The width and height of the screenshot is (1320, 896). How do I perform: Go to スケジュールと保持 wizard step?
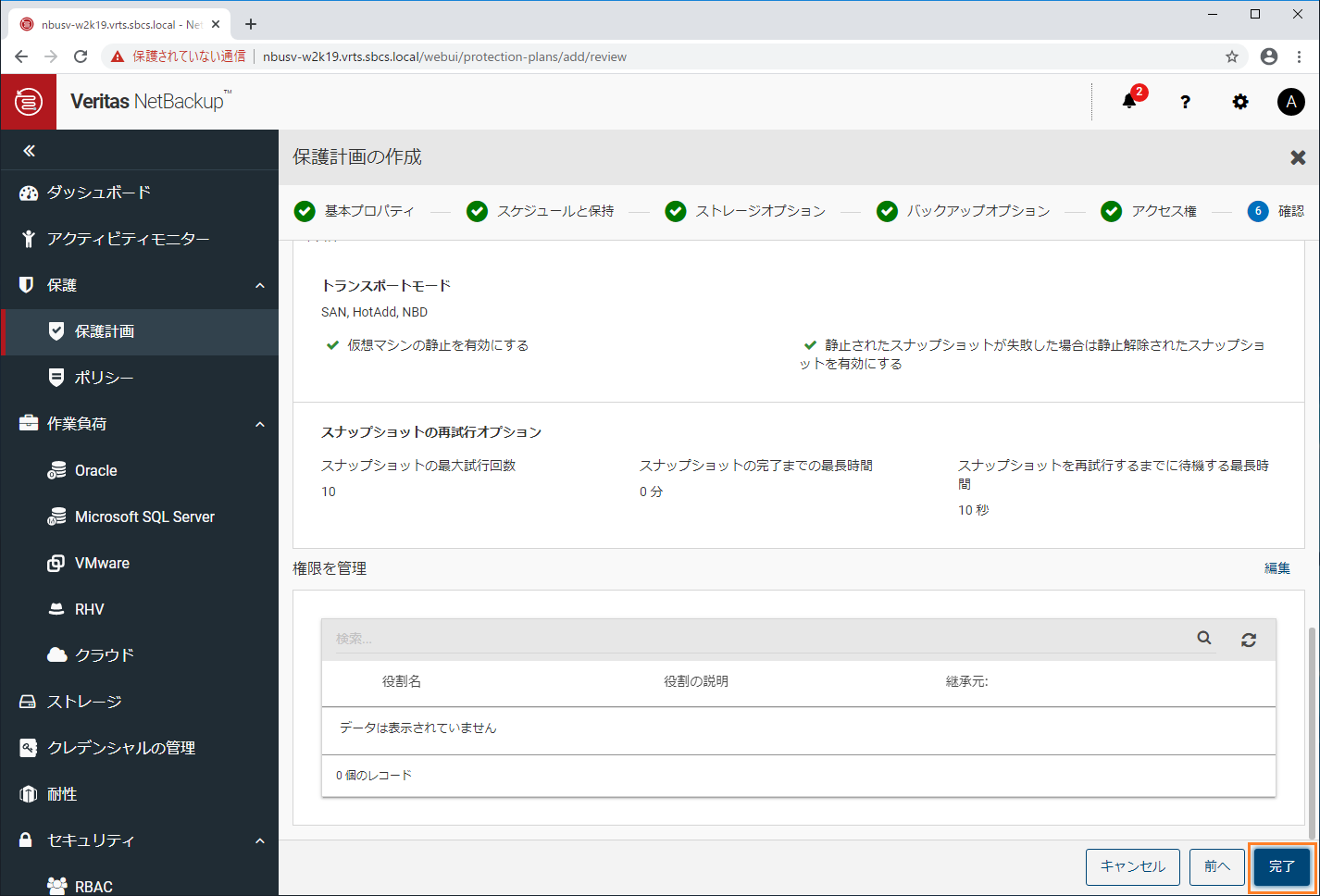[540, 211]
